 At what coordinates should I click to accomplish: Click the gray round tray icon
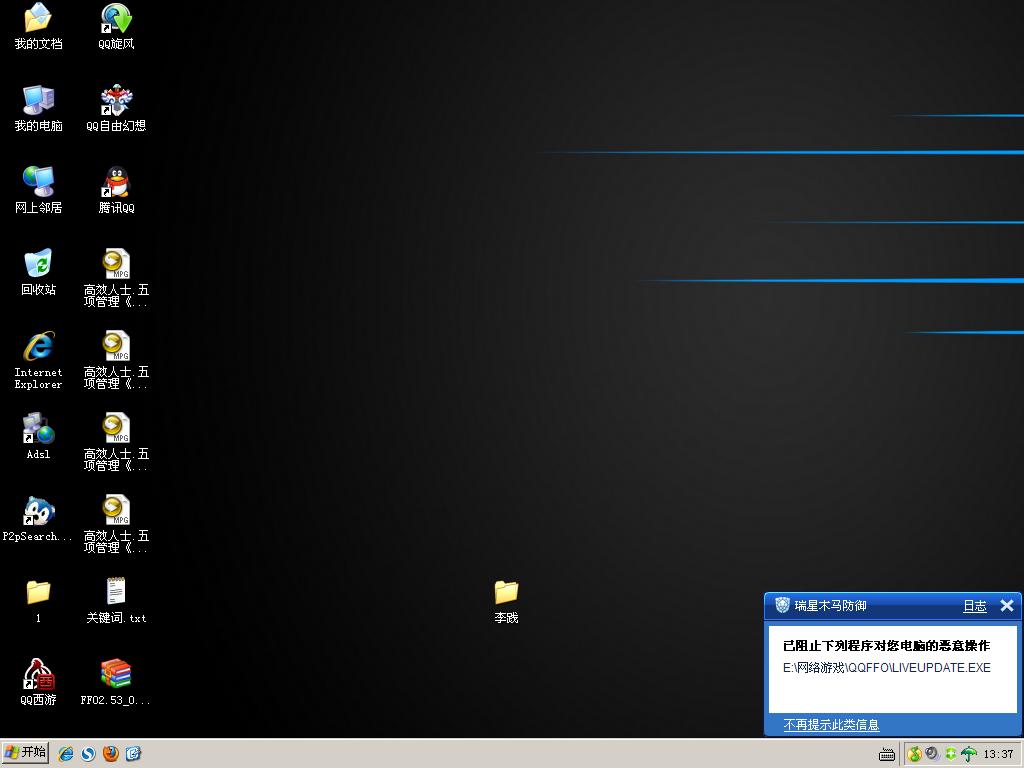932,754
